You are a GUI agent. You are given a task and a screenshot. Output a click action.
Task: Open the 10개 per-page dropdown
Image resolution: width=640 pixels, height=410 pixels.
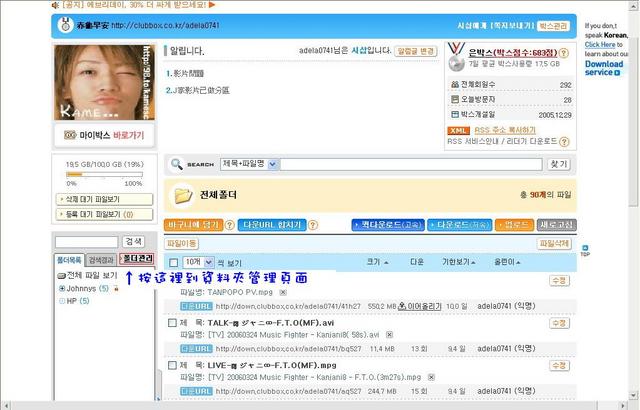coord(209,262)
